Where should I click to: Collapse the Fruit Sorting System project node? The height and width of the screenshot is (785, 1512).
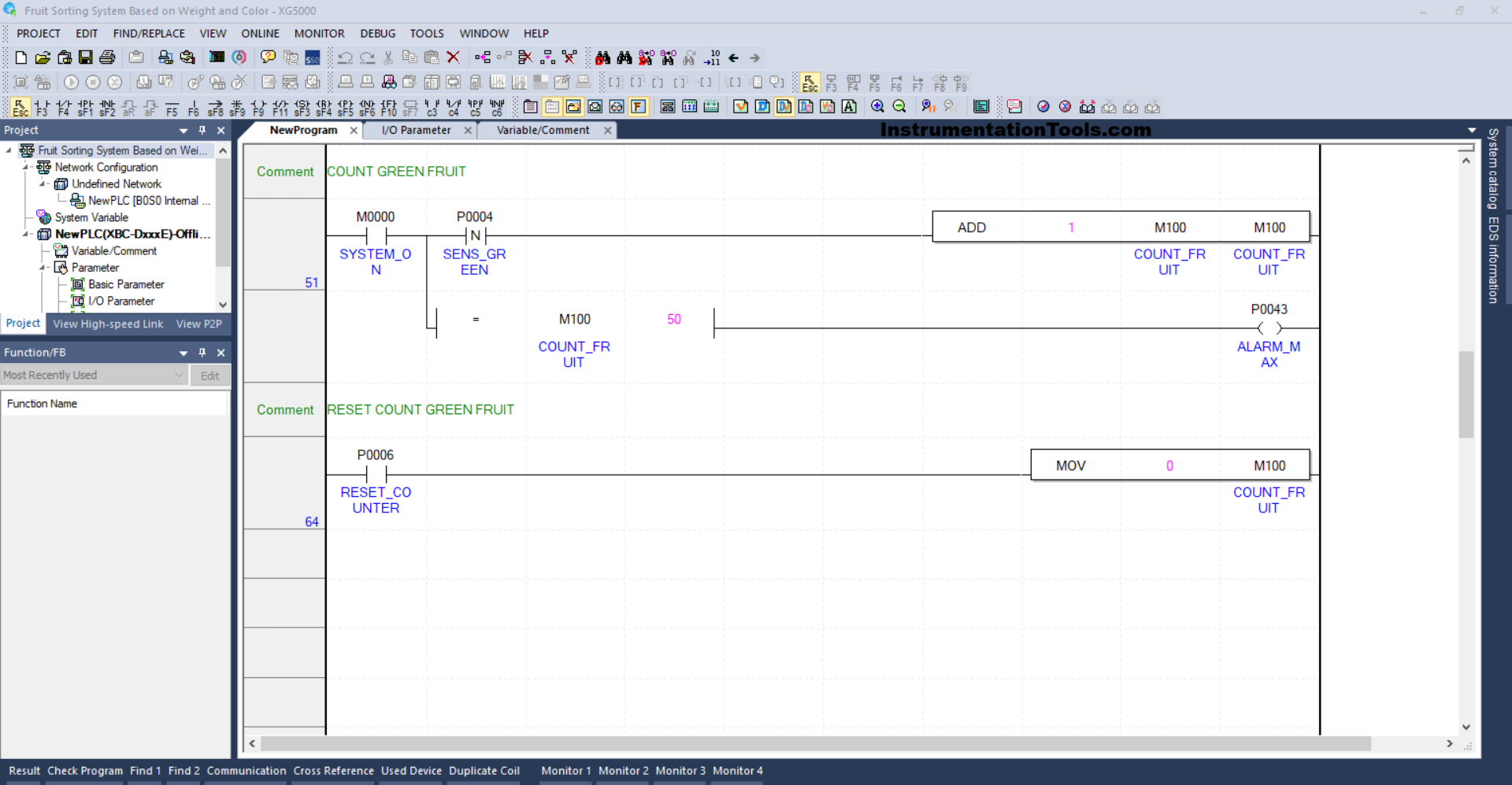(9, 150)
